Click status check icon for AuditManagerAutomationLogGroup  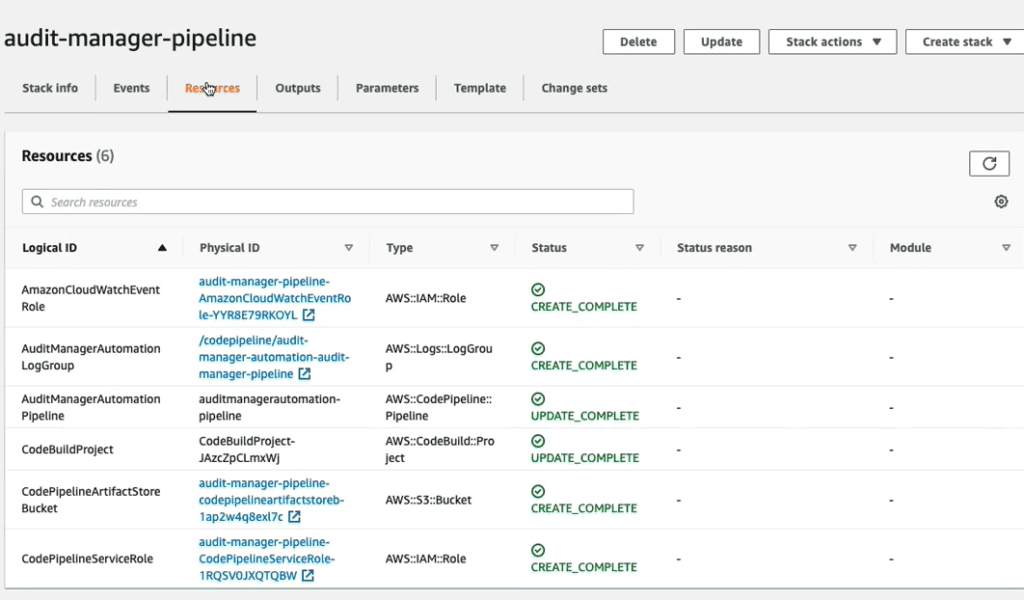coord(538,348)
